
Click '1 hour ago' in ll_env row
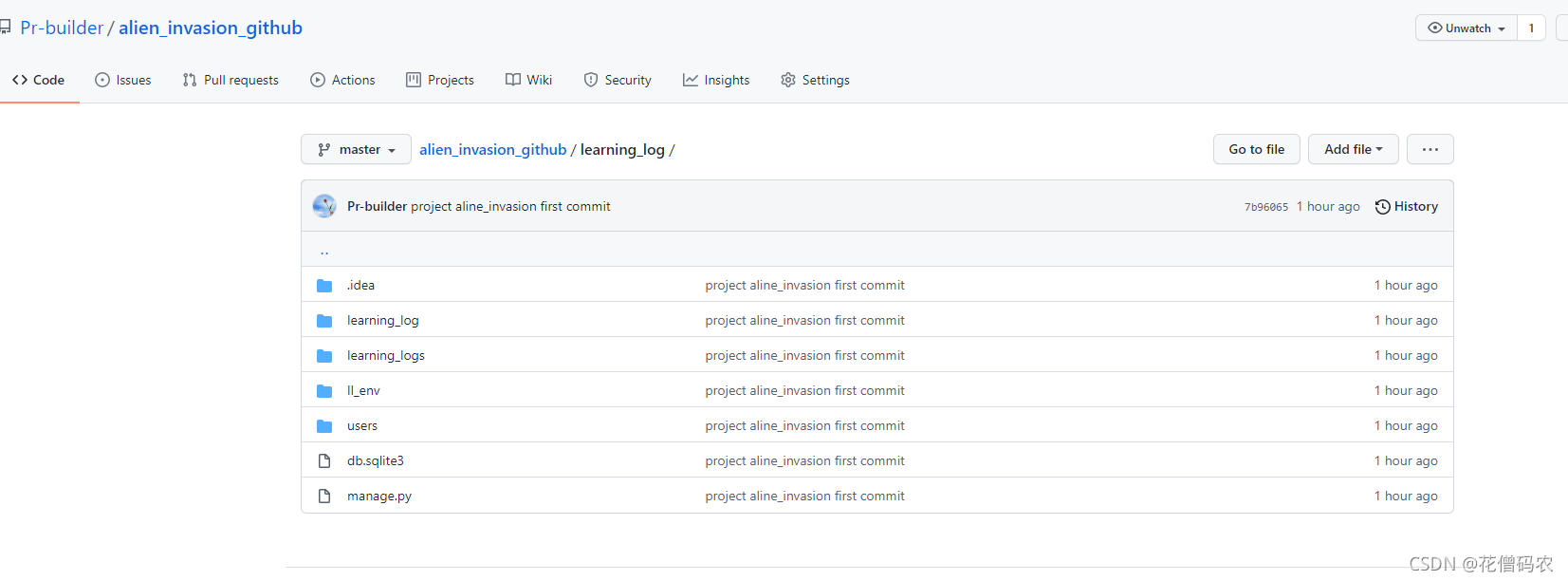[1406, 390]
